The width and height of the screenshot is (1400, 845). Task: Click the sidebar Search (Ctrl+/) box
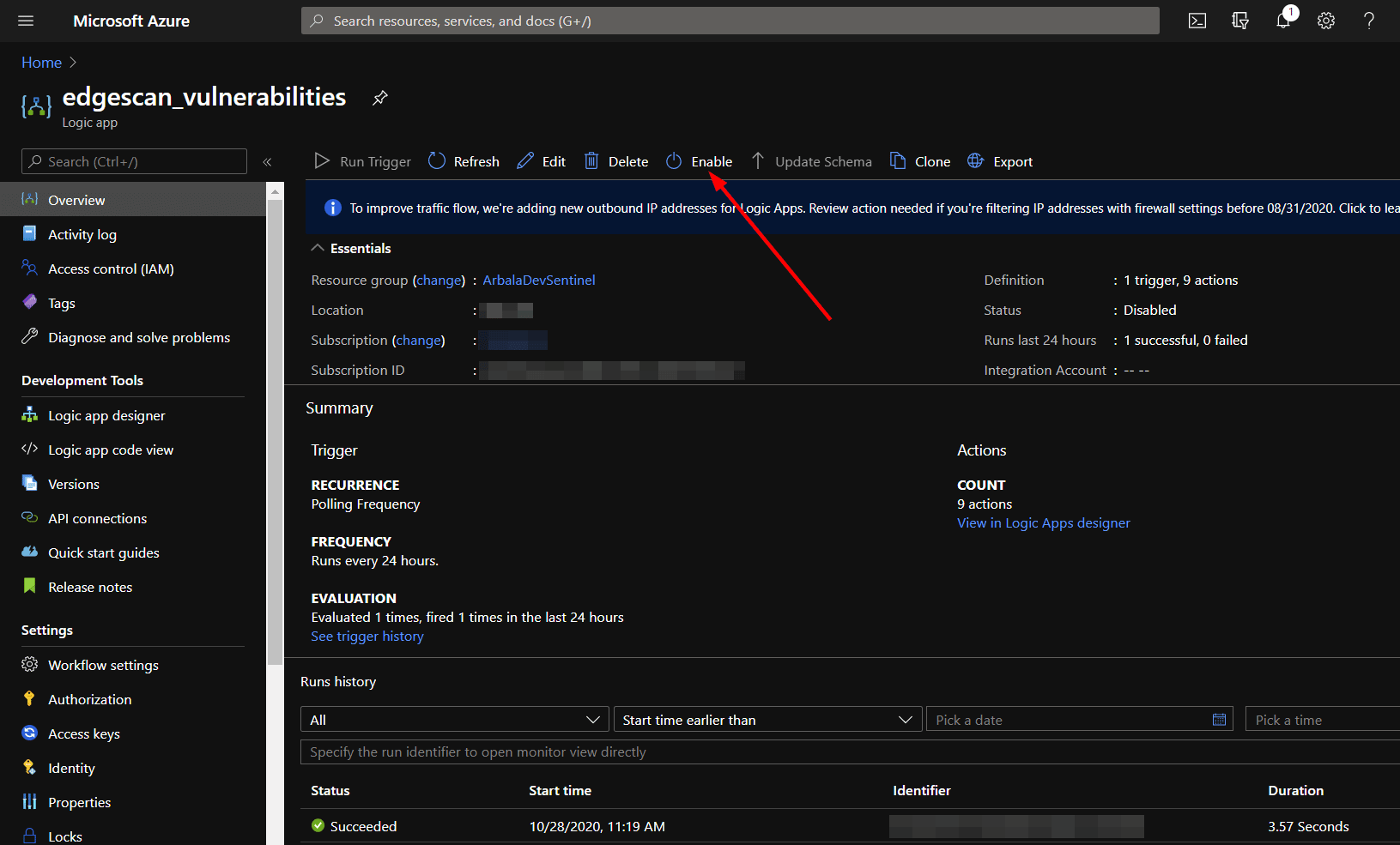pos(134,161)
